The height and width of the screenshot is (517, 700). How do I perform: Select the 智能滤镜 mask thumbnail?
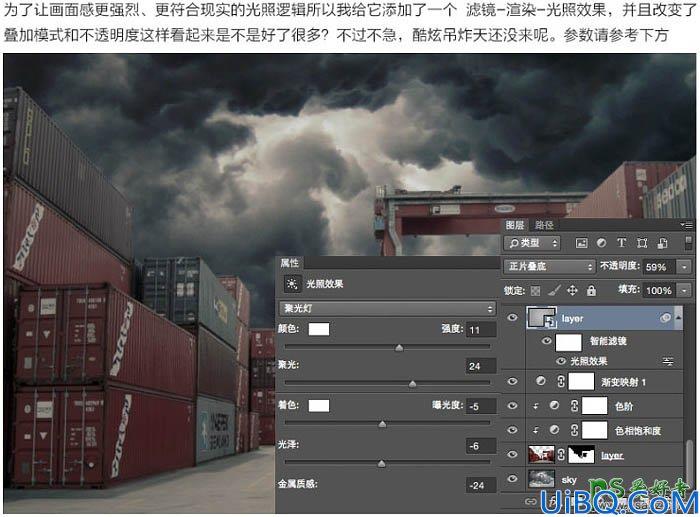(568, 342)
